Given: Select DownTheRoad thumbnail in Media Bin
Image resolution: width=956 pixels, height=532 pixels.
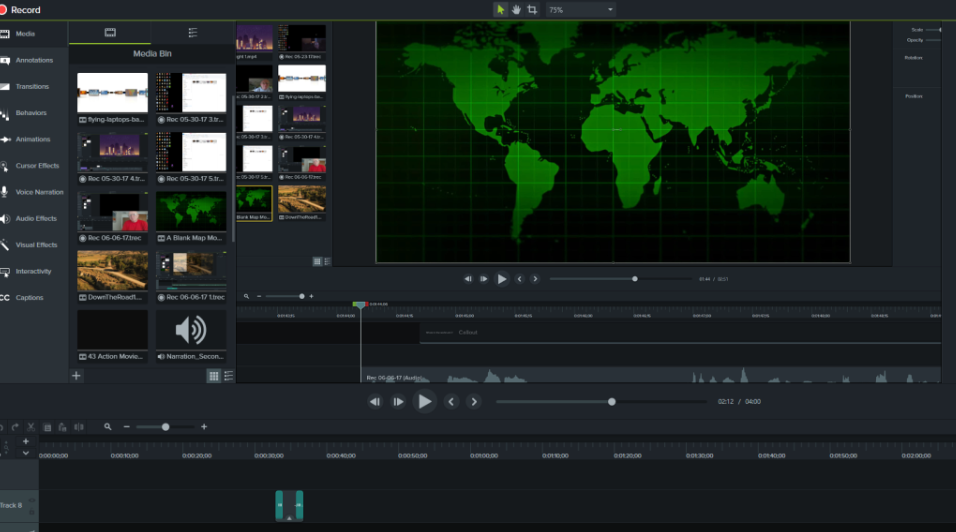Looking at the screenshot, I should [x=112, y=271].
